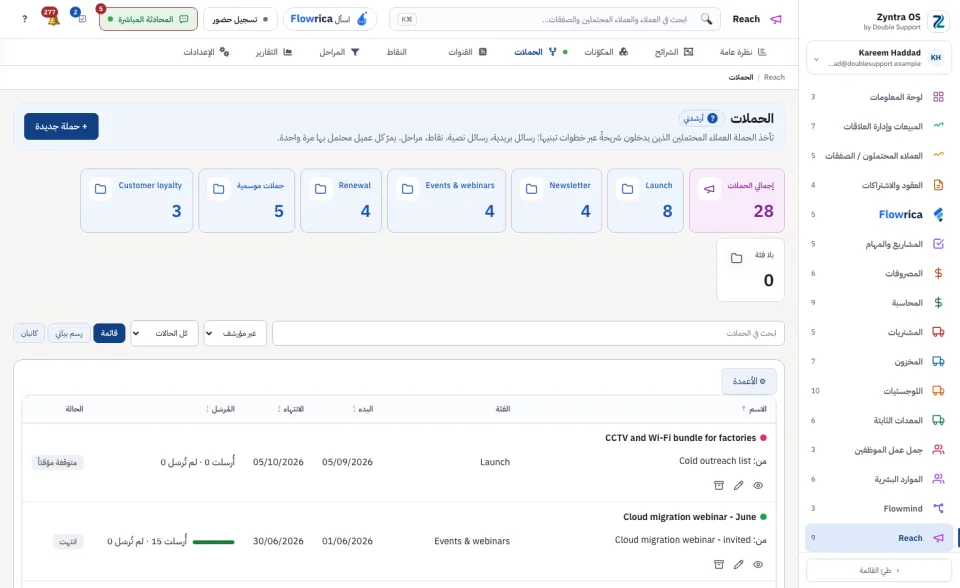Open the sales and CRM sidebar item
Image resolution: width=960 pixels, height=588 pixels.
878,126
